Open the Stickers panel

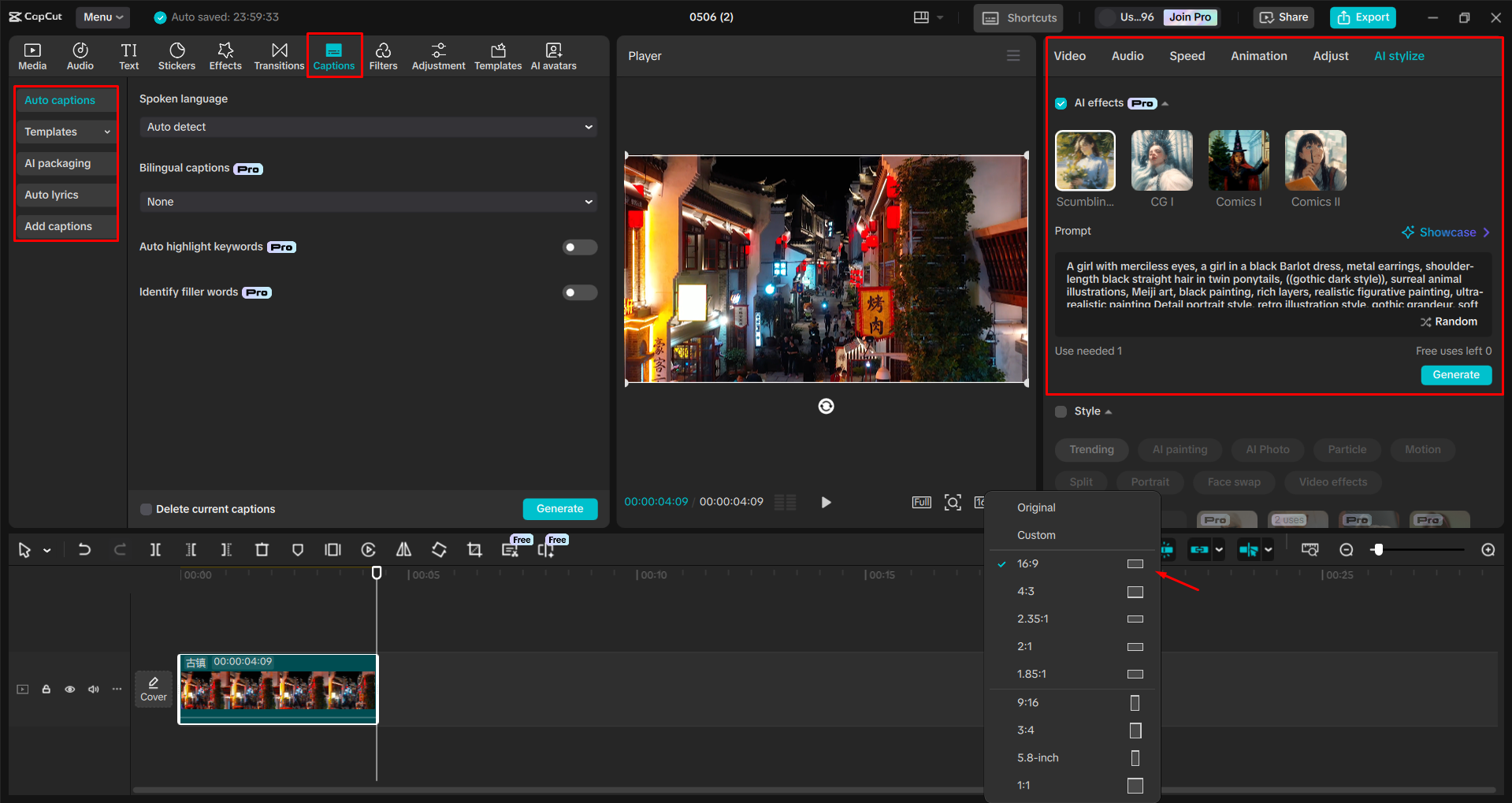tap(176, 55)
